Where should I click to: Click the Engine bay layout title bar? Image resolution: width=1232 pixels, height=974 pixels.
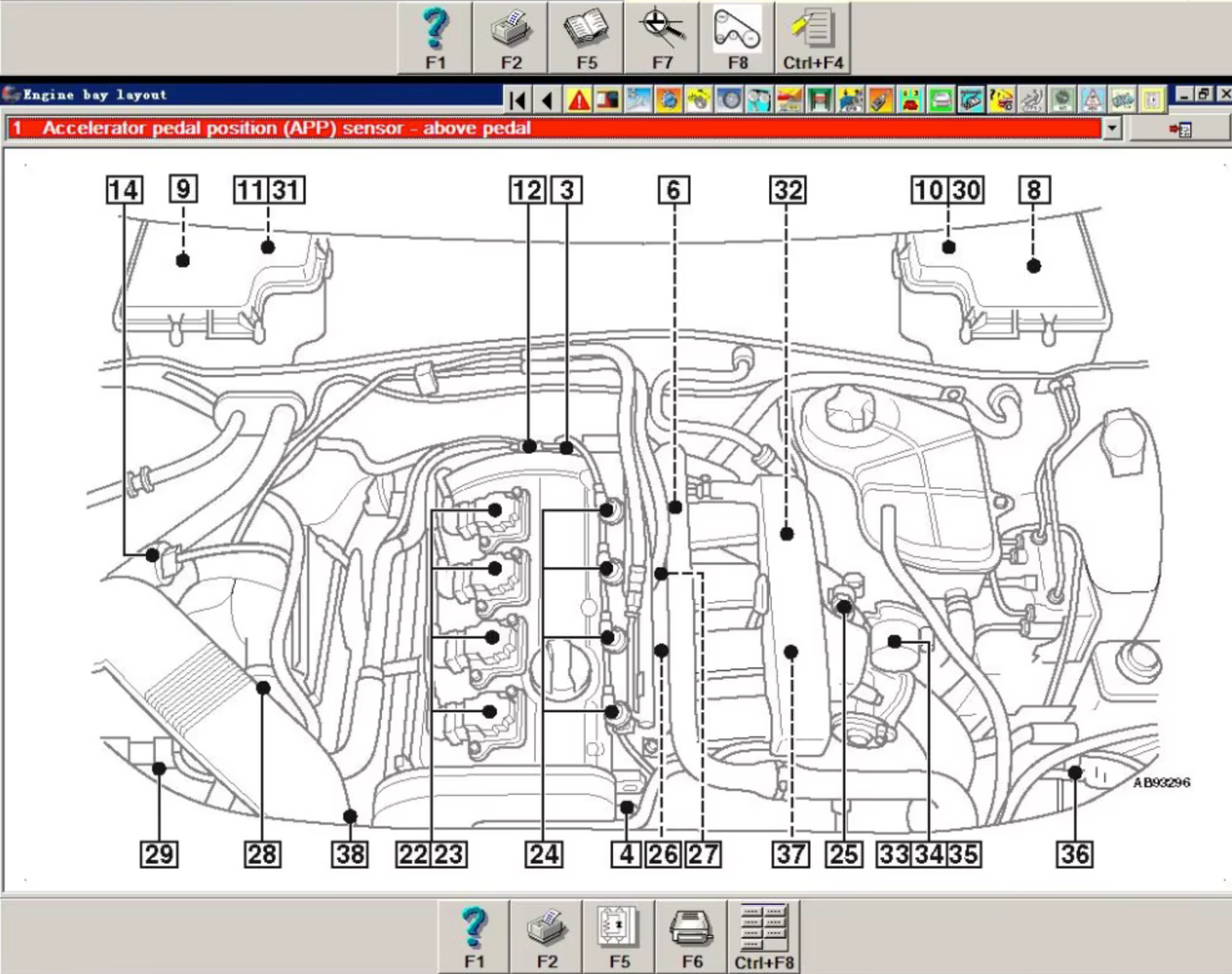pyautogui.click(x=256, y=95)
